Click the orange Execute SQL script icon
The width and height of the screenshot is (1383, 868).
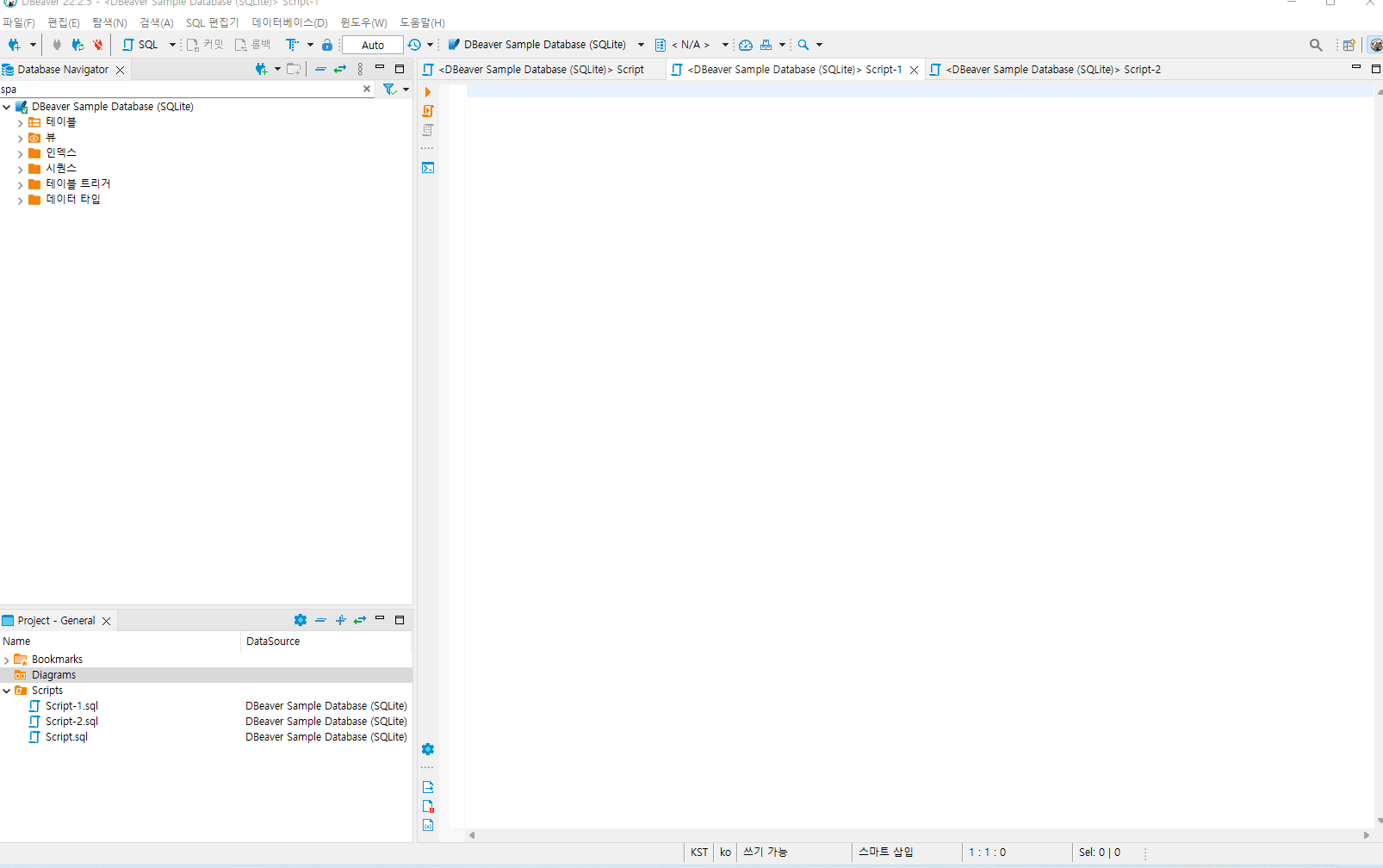428,111
